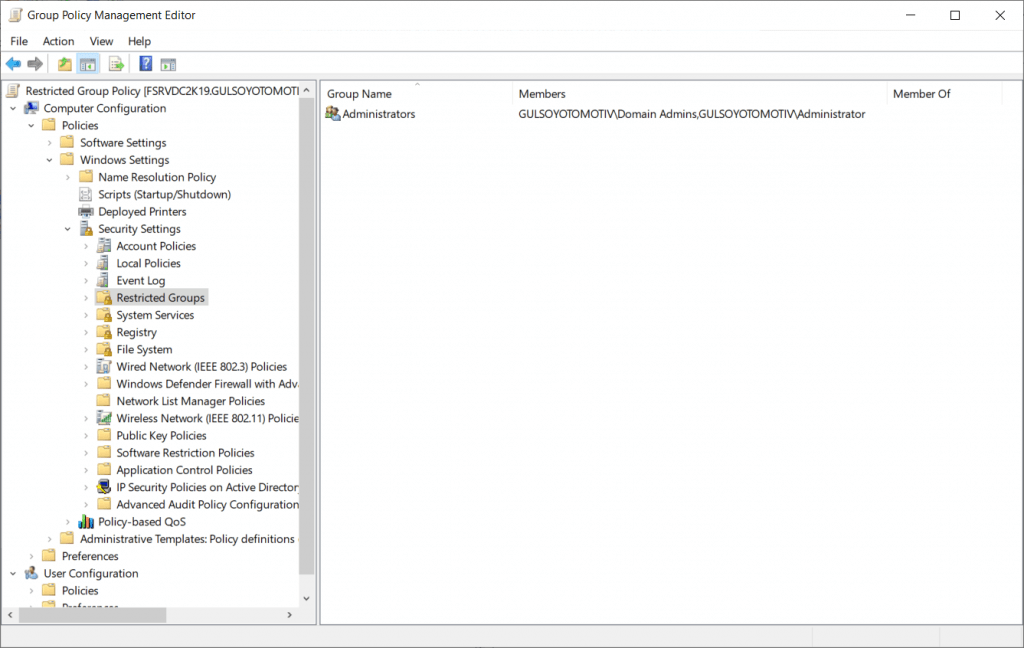Open the View menu
Screen dimensions: 1024x648
[x=101, y=41]
